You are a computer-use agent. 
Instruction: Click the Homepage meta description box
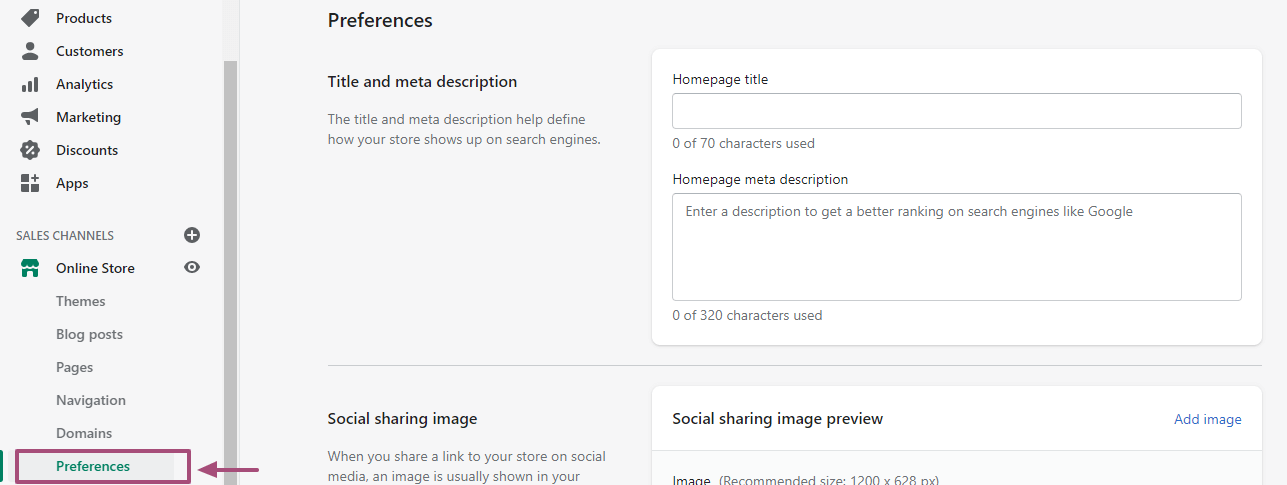coord(957,247)
